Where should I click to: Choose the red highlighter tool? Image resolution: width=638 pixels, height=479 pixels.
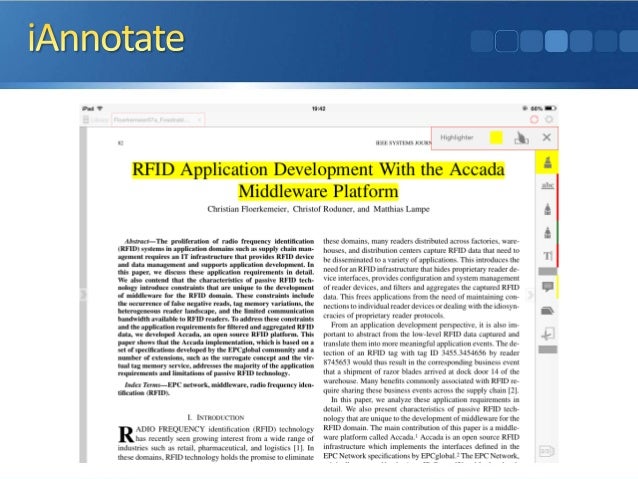point(548,209)
